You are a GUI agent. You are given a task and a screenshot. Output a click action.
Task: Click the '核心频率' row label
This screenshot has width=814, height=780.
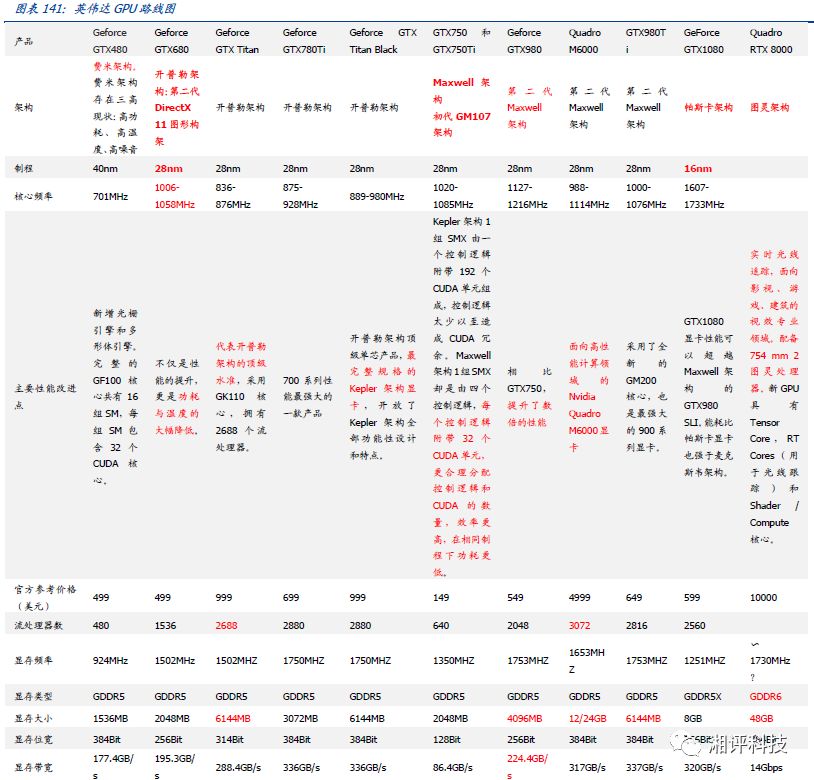[x=33, y=196]
